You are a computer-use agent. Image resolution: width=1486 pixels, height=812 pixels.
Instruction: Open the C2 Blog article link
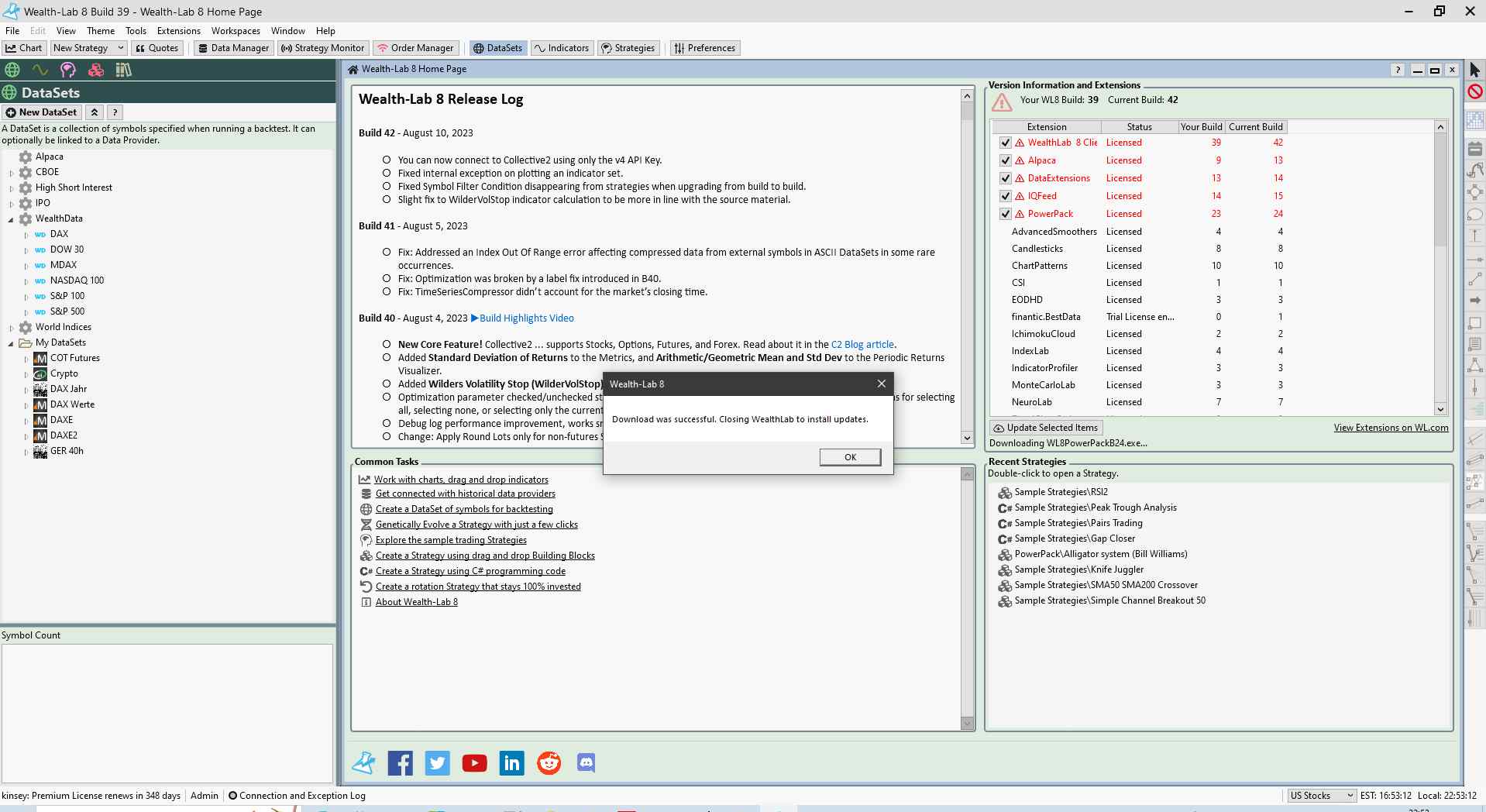(862, 345)
